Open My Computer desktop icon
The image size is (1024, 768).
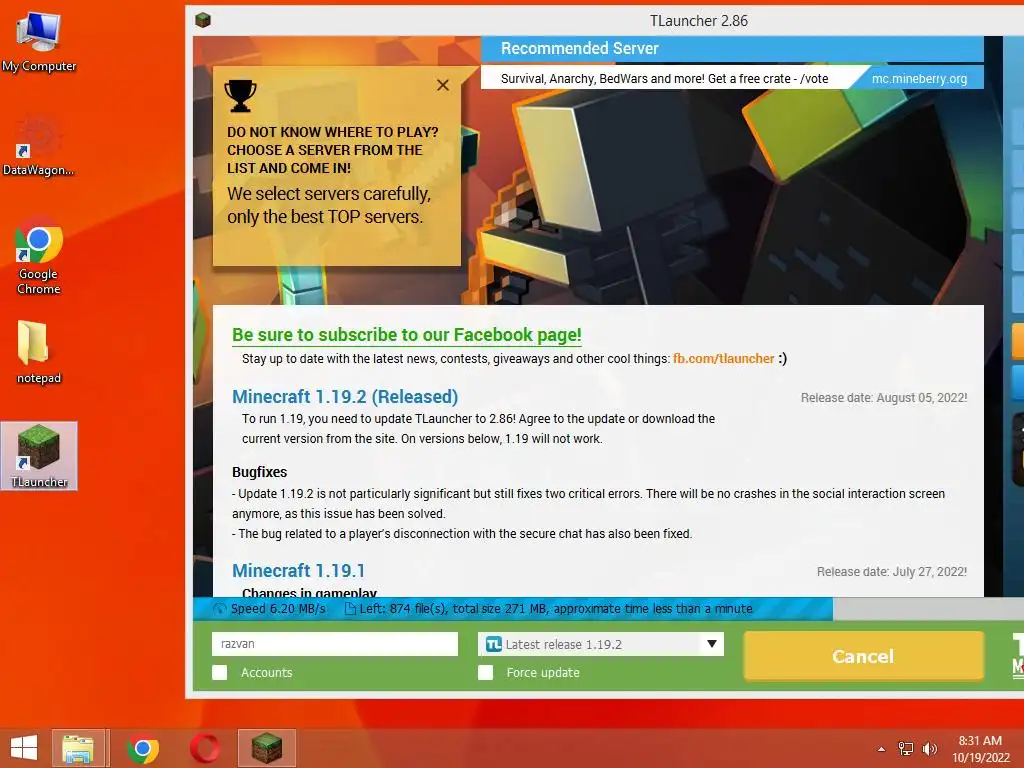point(39,42)
